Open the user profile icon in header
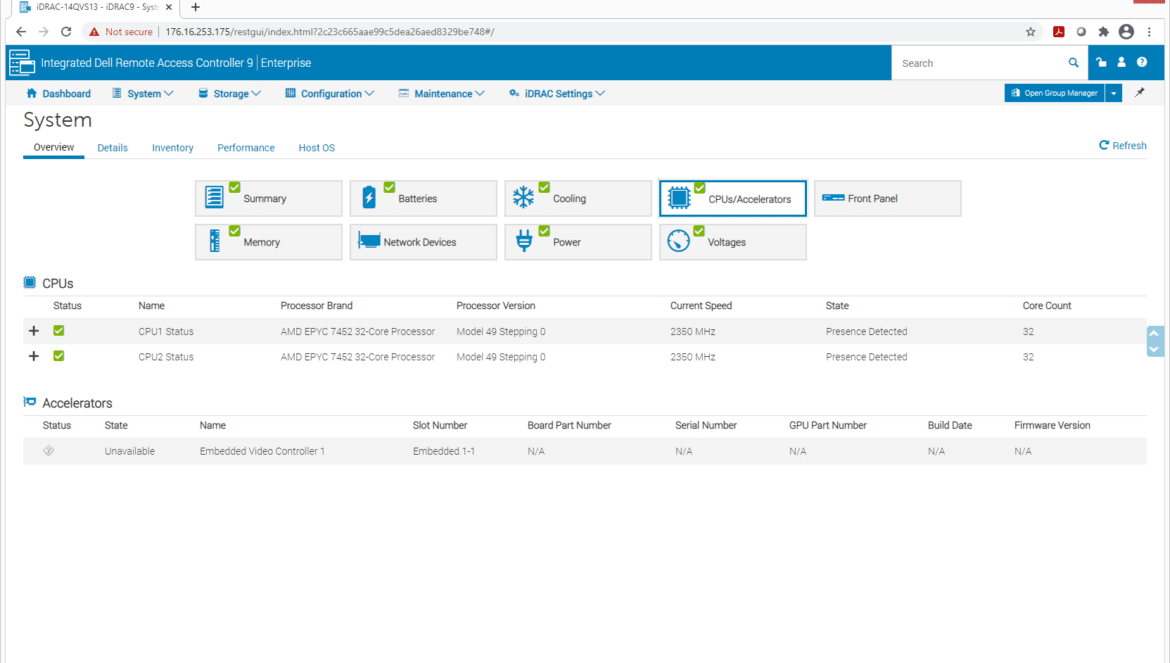Viewport: 1170px width, 663px height. tap(1121, 63)
